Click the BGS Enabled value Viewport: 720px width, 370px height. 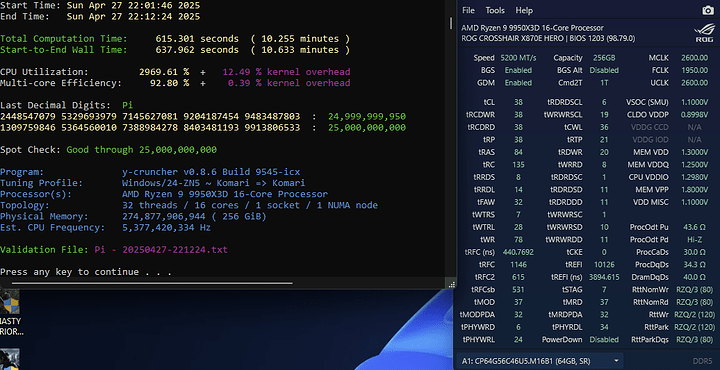[518, 70]
